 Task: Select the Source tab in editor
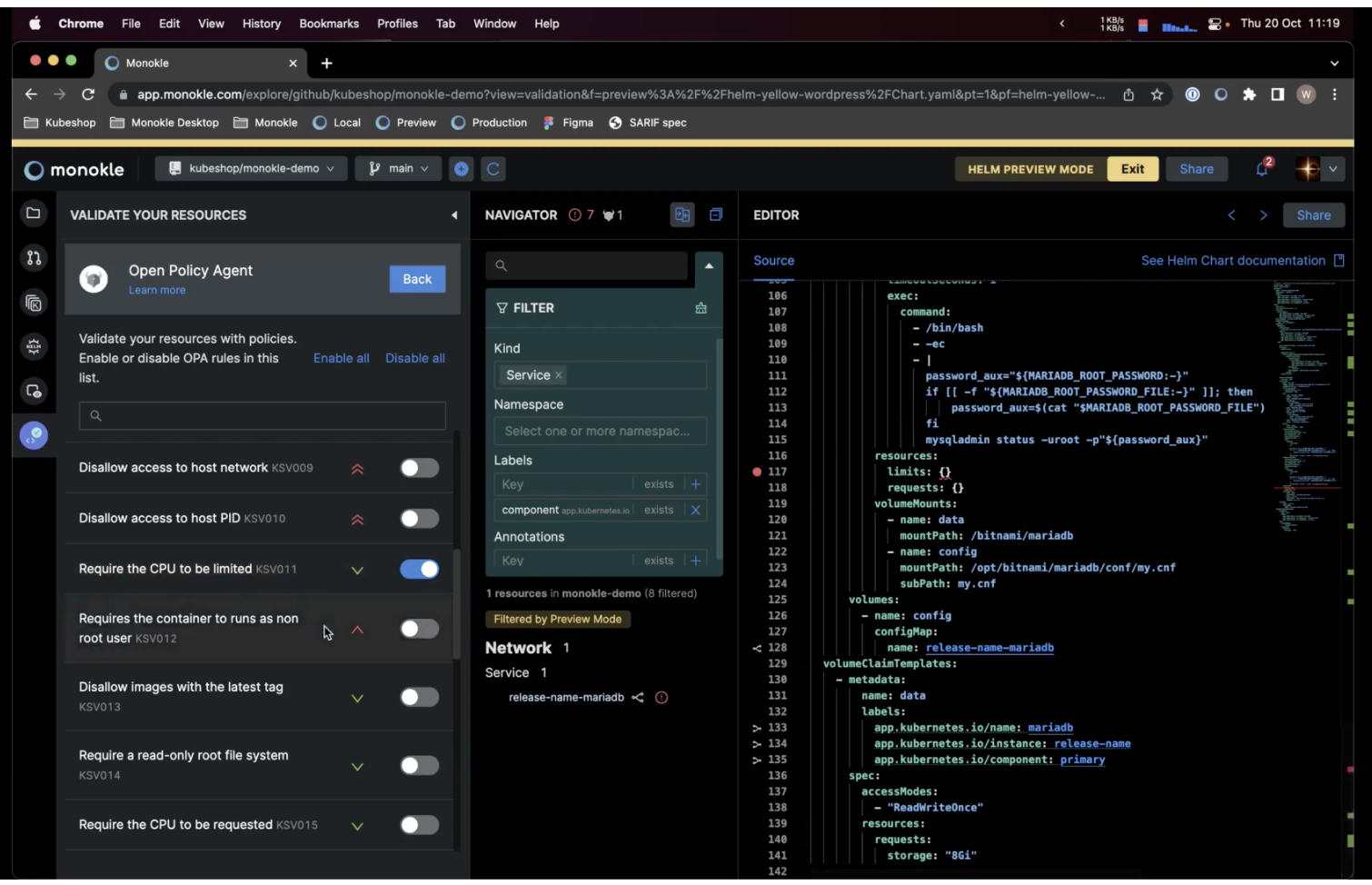pos(774,261)
